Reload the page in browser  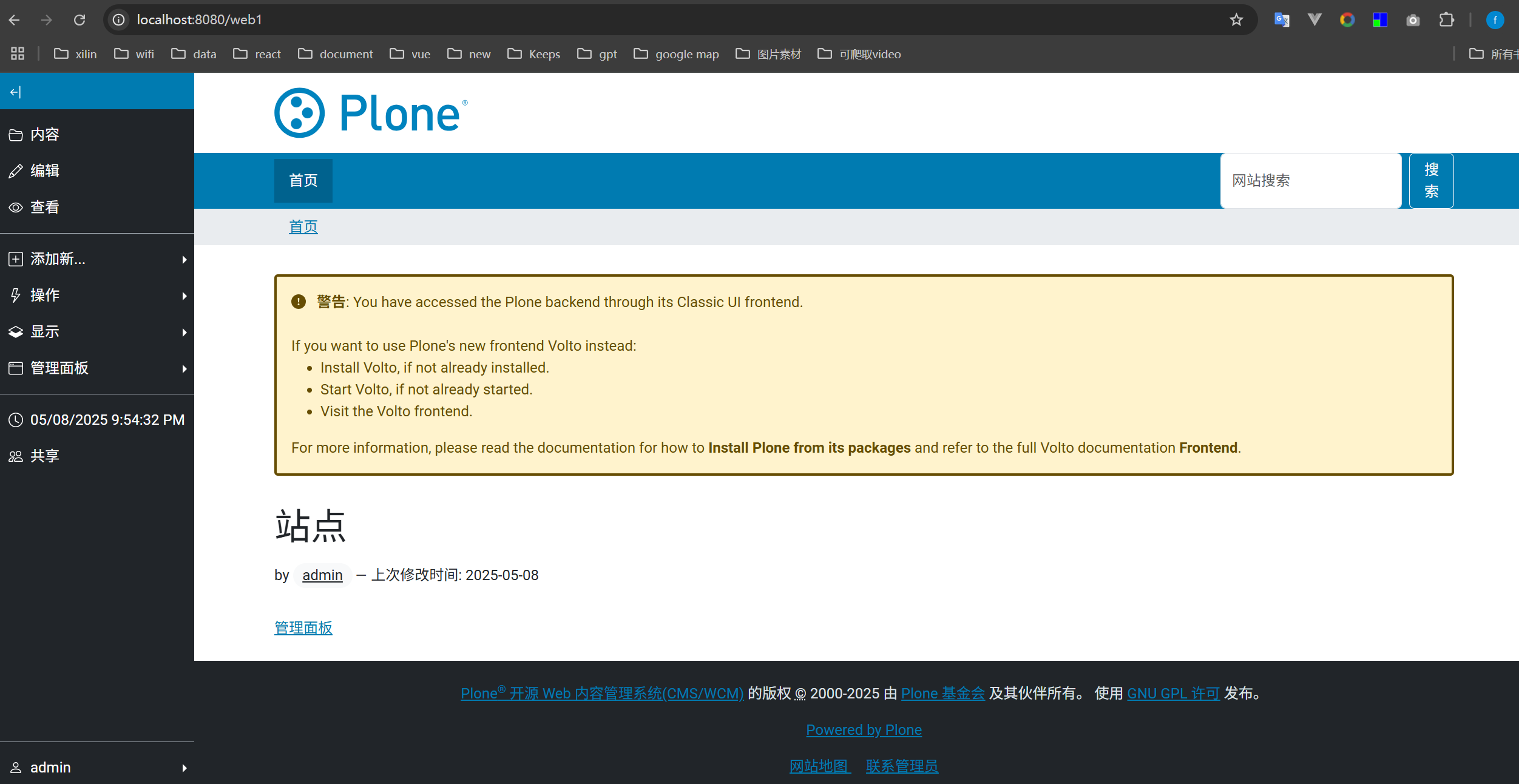(x=80, y=20)
